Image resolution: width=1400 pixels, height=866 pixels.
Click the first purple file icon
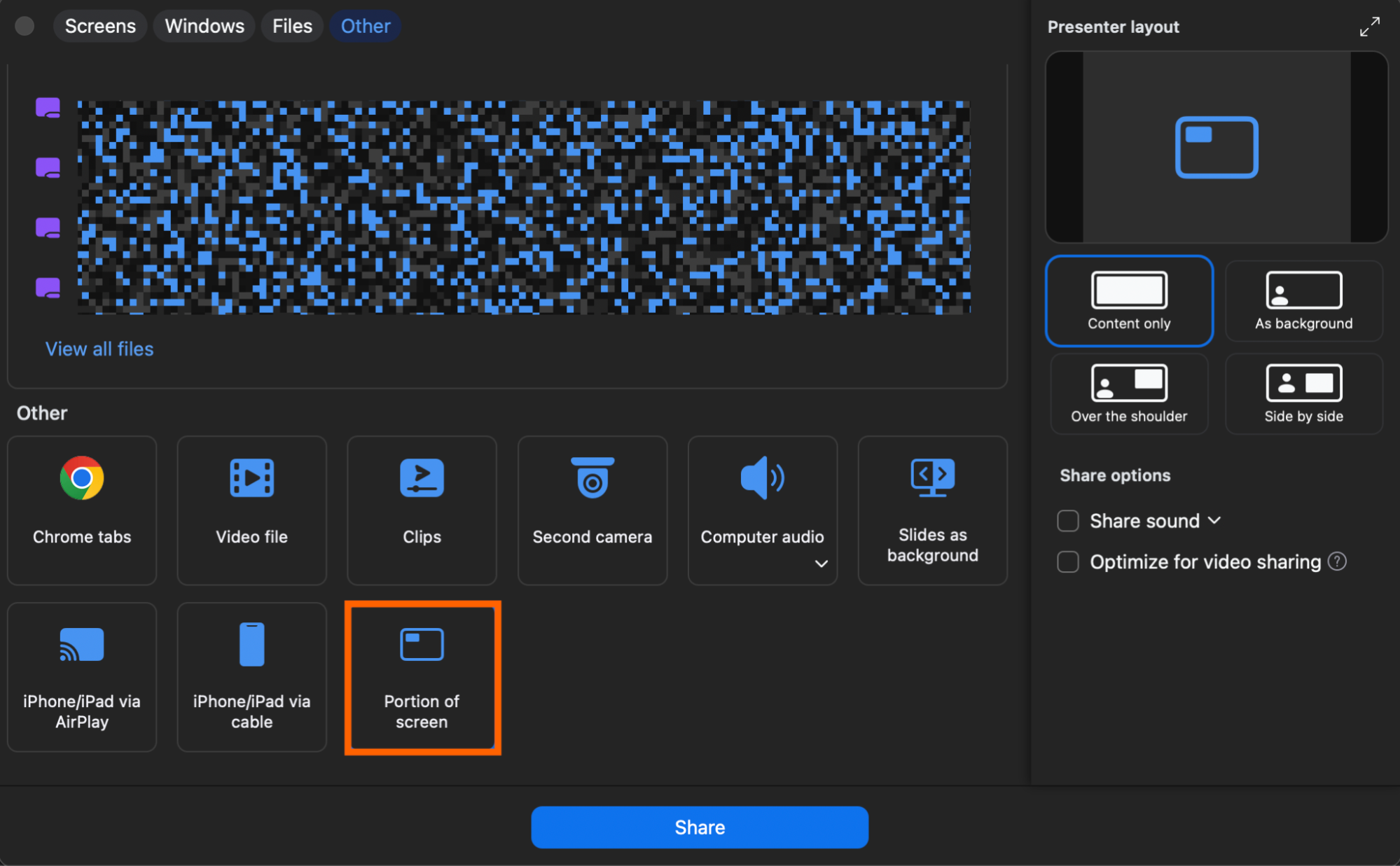48,108
